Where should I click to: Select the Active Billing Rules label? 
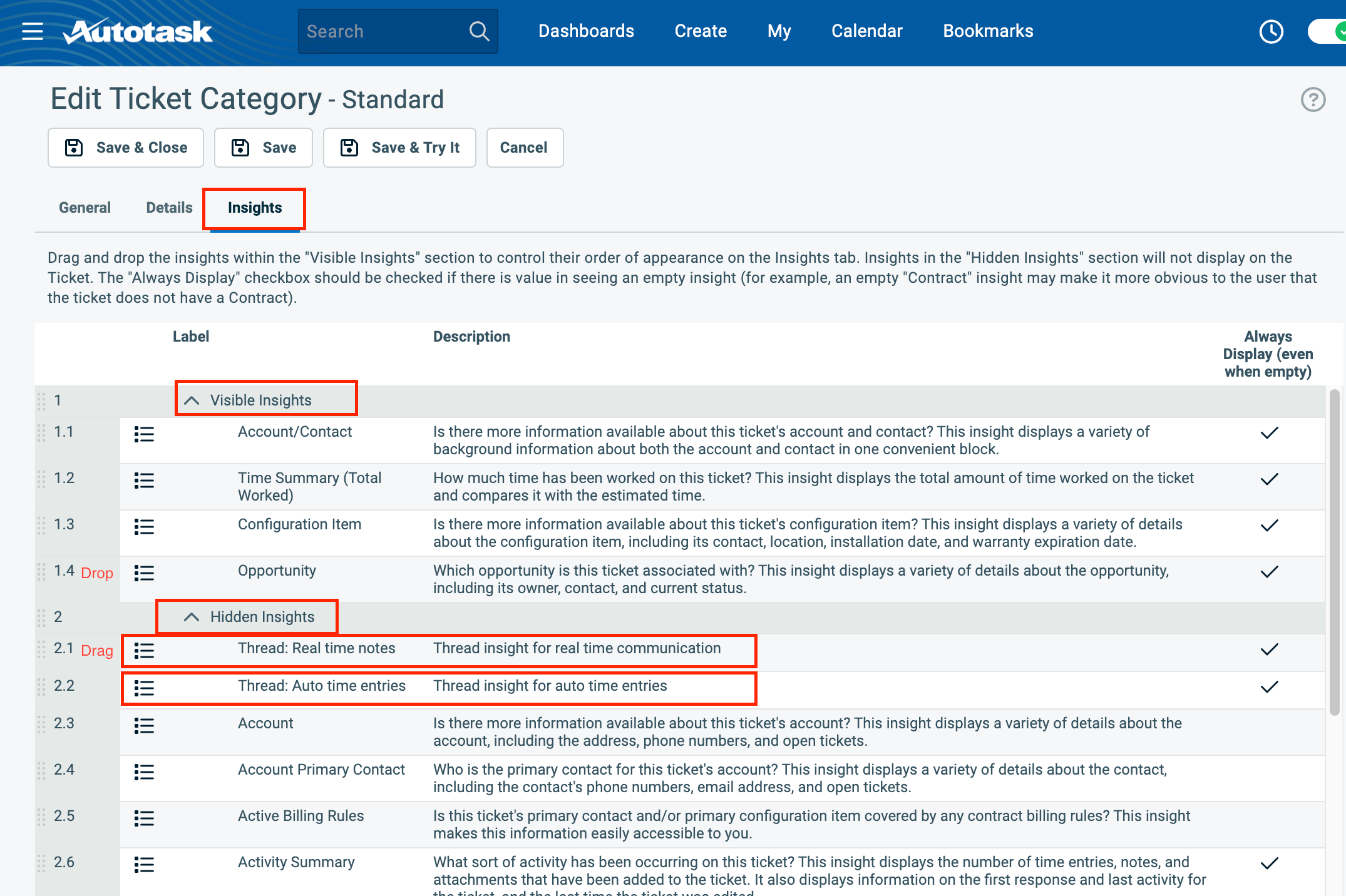tap(301, 816)
